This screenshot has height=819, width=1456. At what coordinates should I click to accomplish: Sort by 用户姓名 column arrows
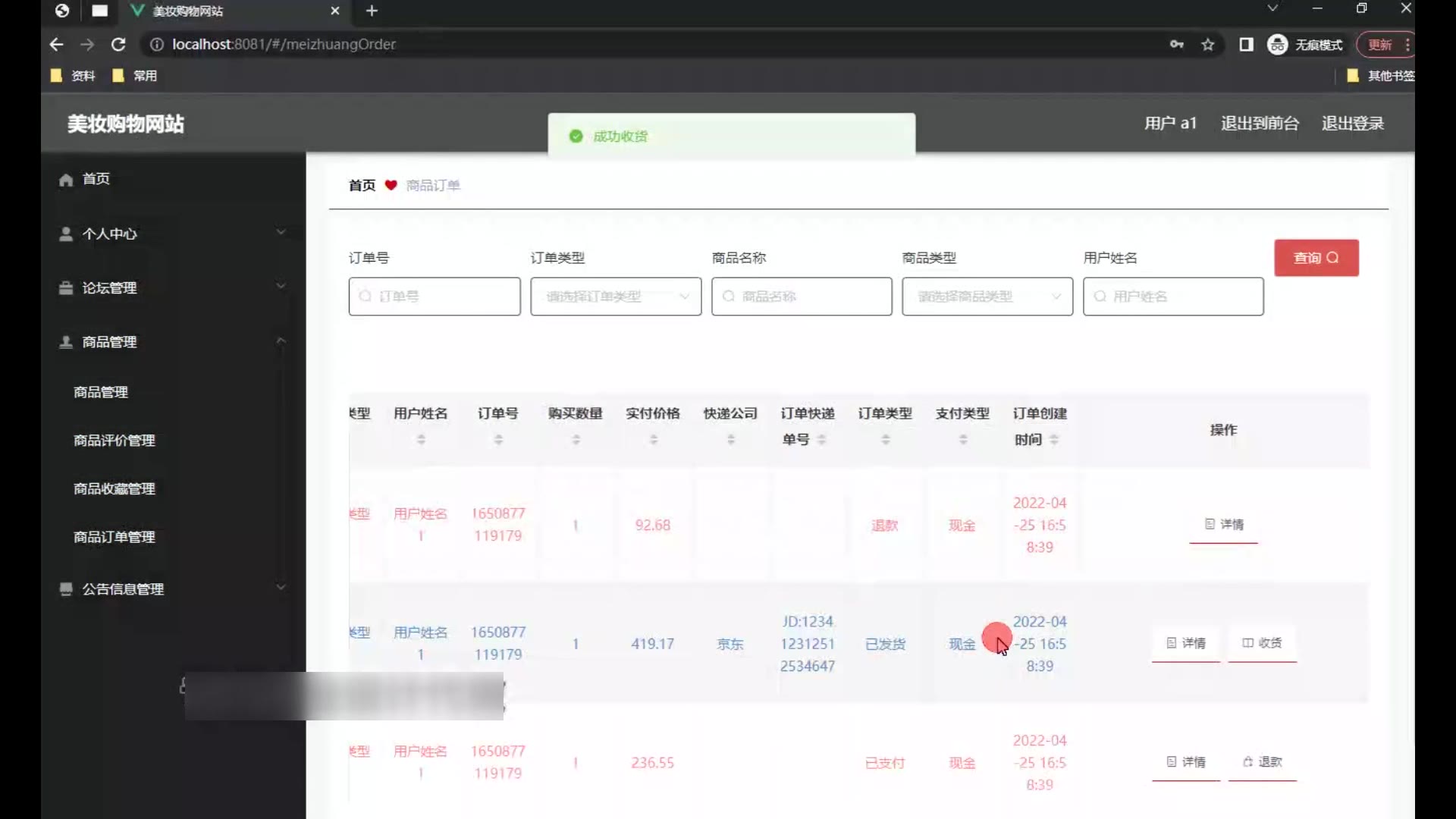coord(421,439)
